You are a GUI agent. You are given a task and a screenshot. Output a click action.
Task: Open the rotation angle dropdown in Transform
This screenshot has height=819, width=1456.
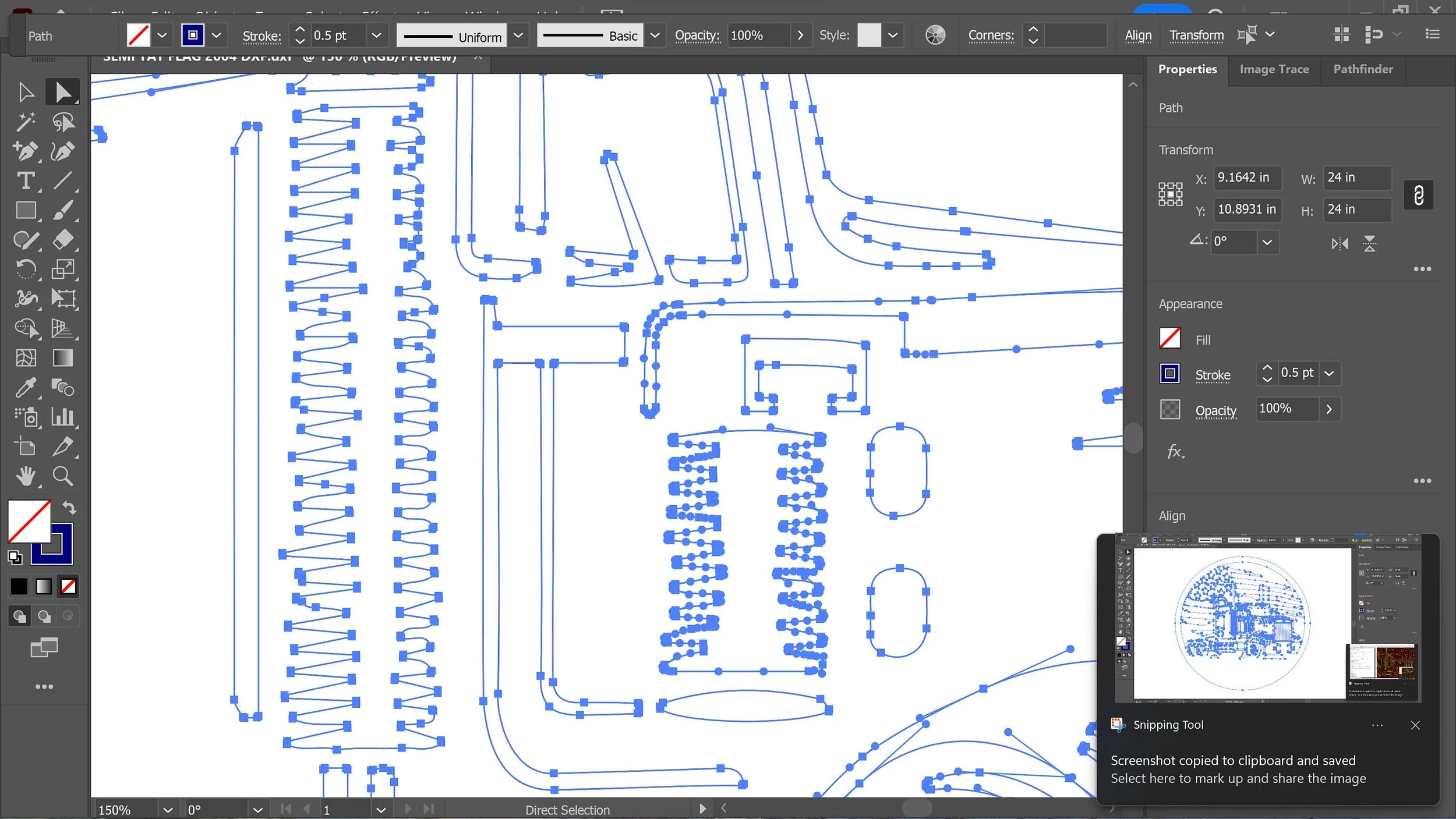coord(1267,242)
